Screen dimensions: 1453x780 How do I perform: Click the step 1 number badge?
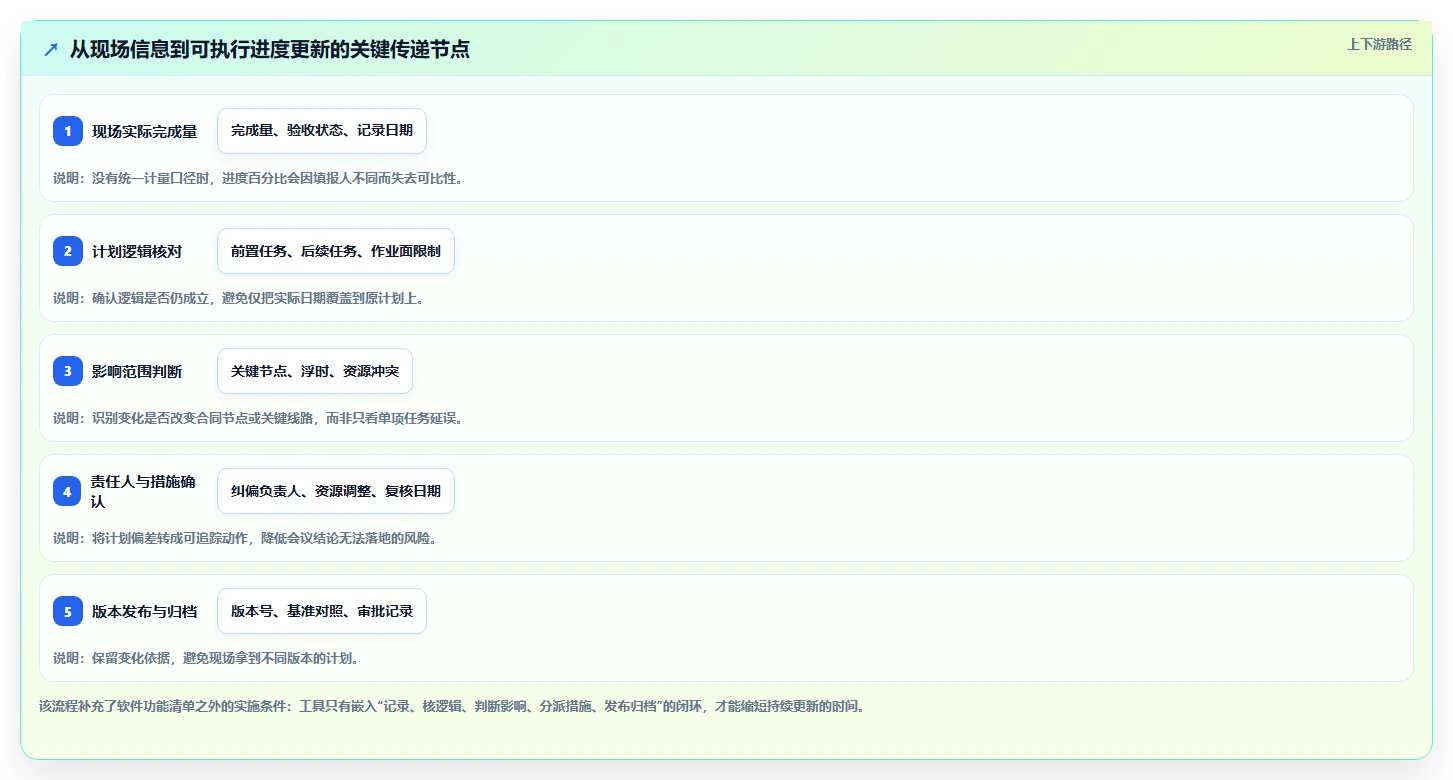coord(68,131)
